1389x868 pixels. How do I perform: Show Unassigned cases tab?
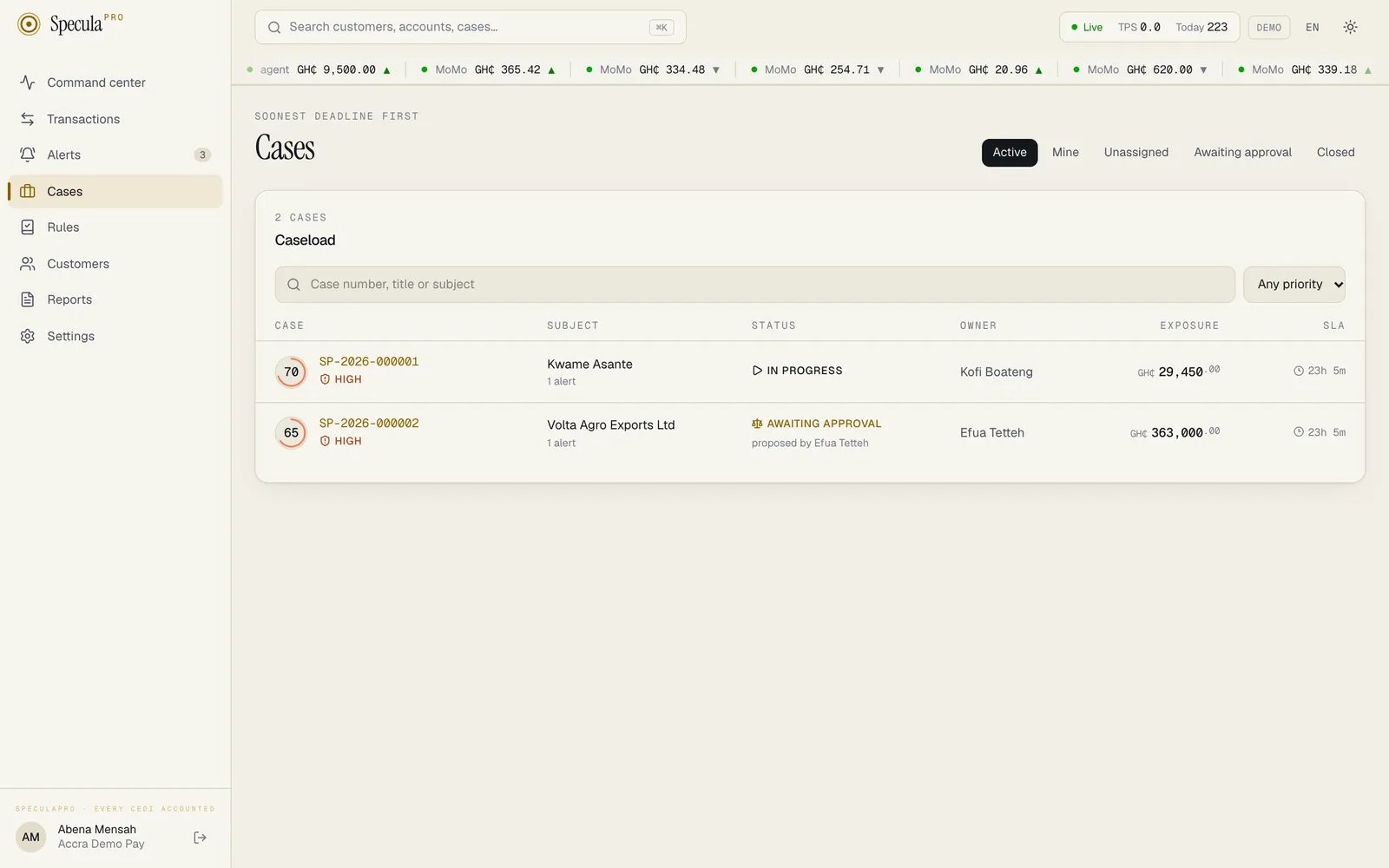pos(1136,153)
